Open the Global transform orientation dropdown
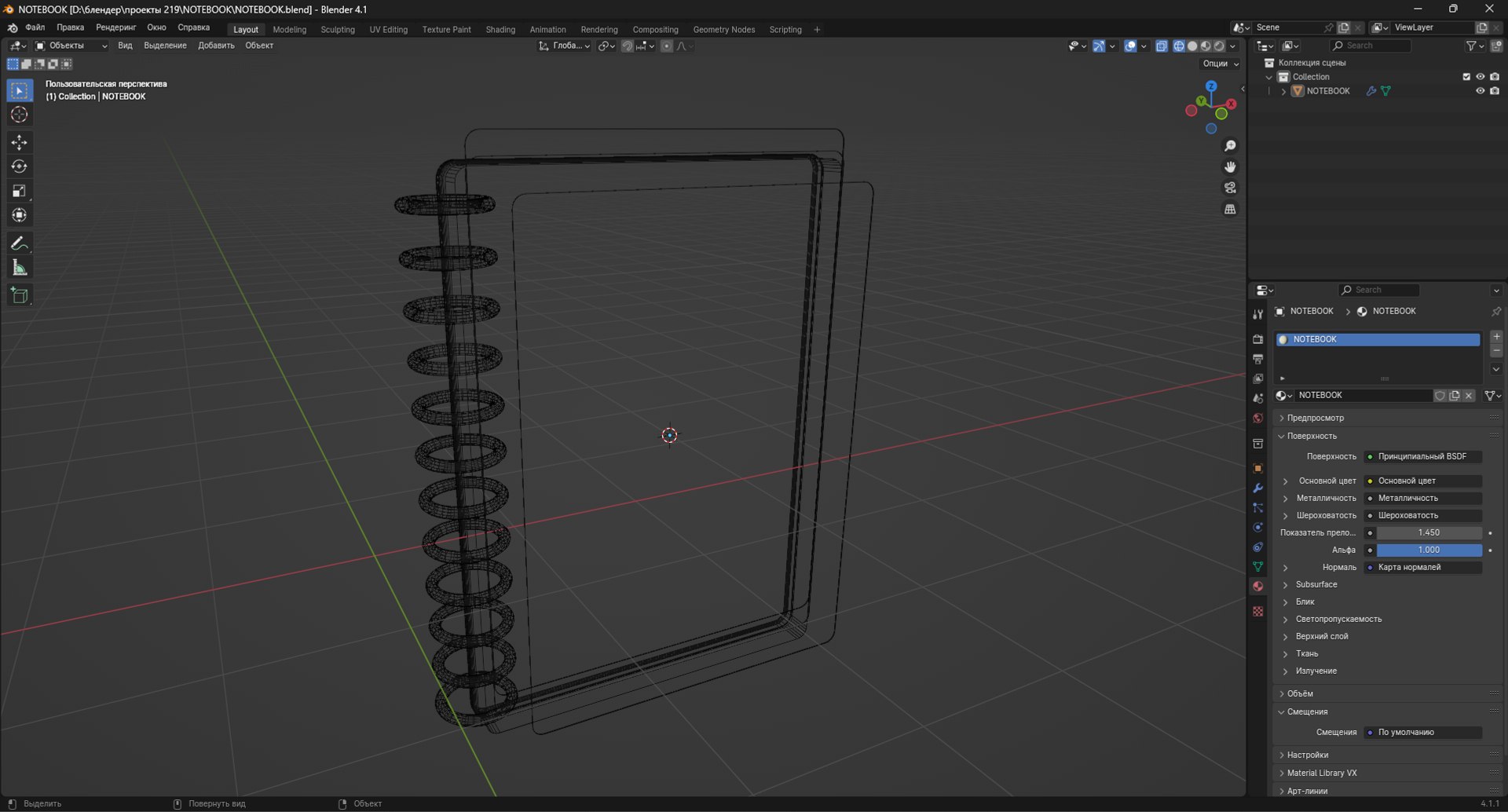Viewport: 1508px width, 812px height. tap(564, 46)
